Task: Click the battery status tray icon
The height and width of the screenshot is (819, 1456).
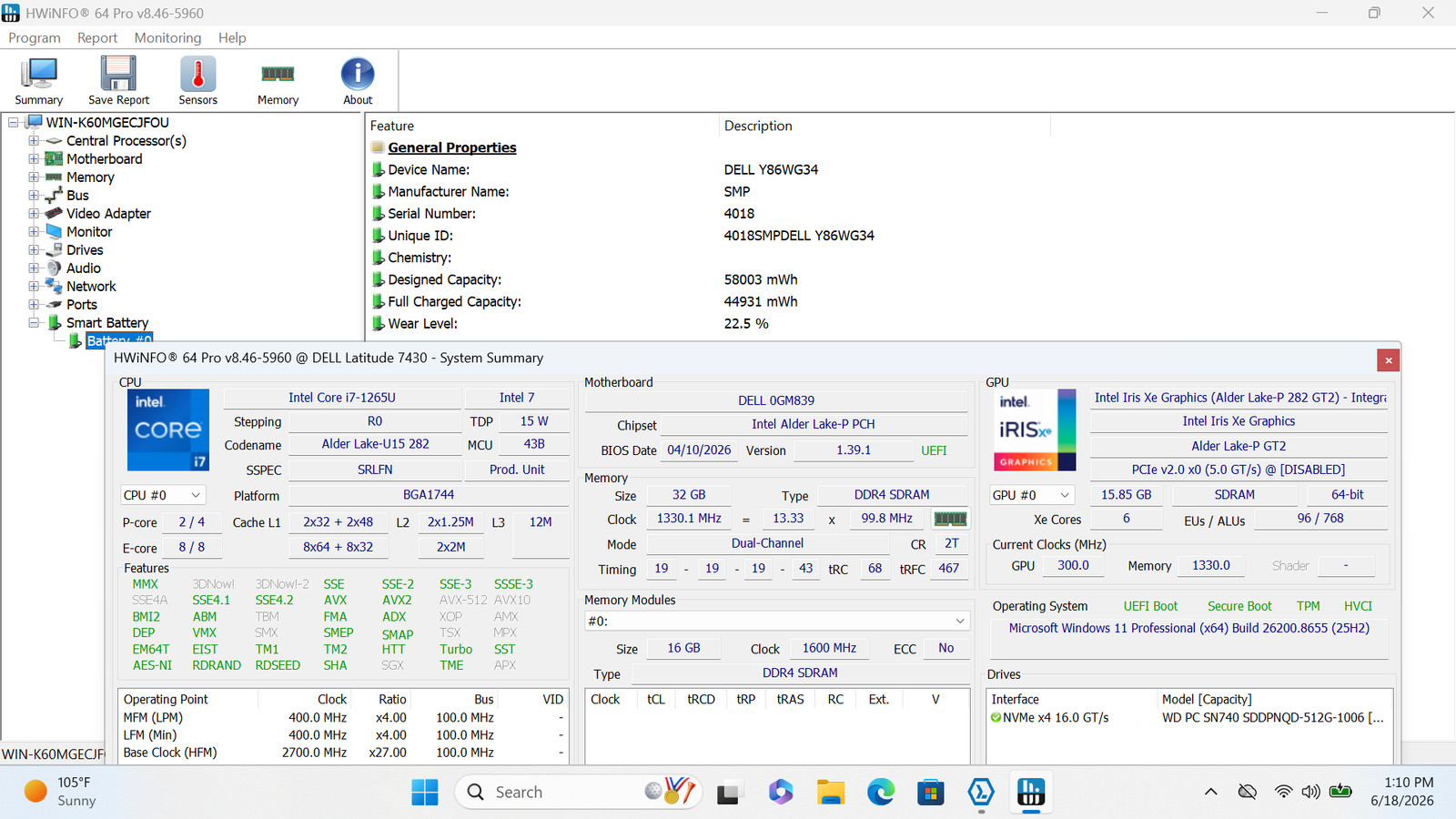Action: pyautogui.click(x=1340, y=792)
